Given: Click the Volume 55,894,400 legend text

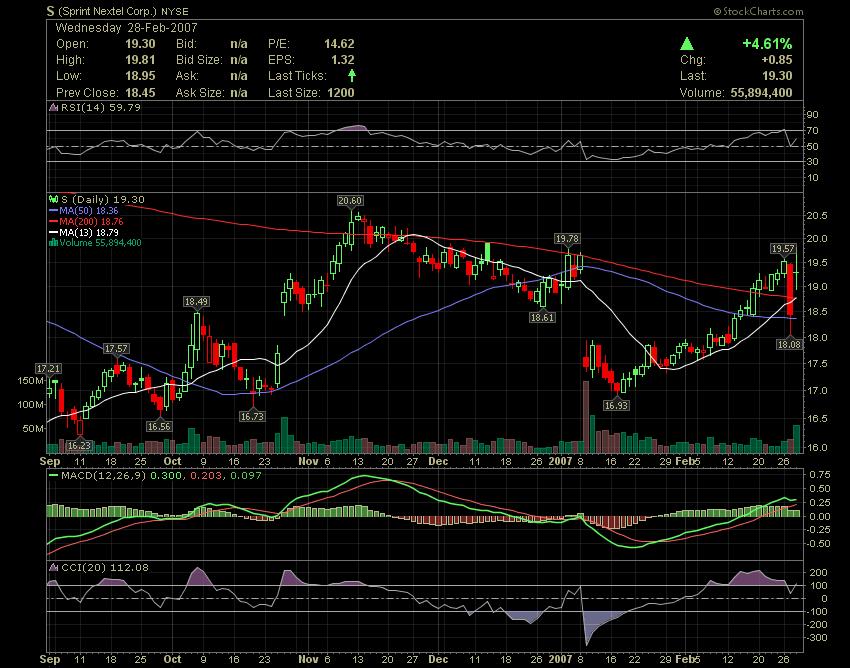Looking at the screenshot, I should click(x=100, y=243).
